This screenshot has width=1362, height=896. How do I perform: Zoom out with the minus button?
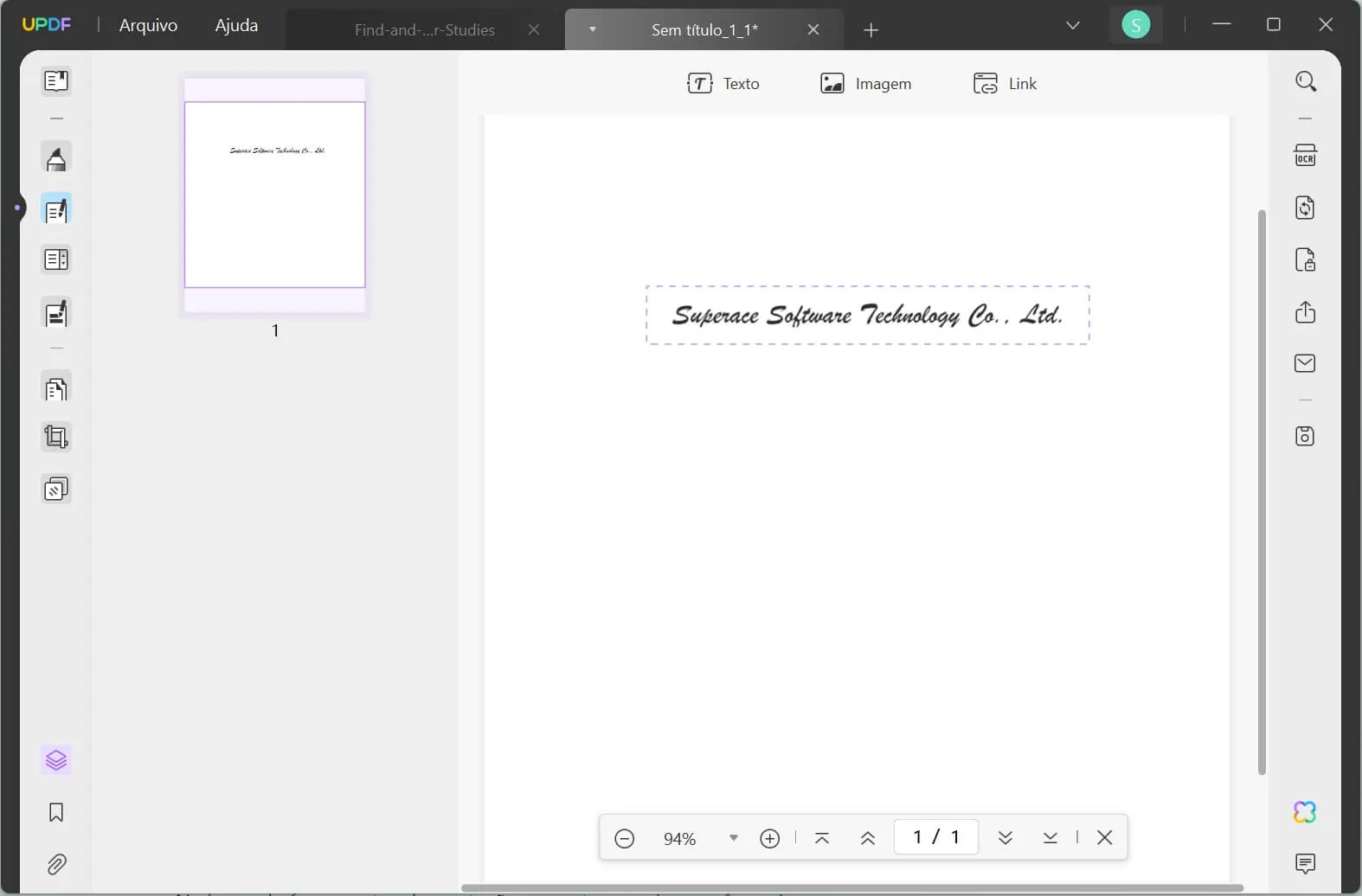click(625, 838)
